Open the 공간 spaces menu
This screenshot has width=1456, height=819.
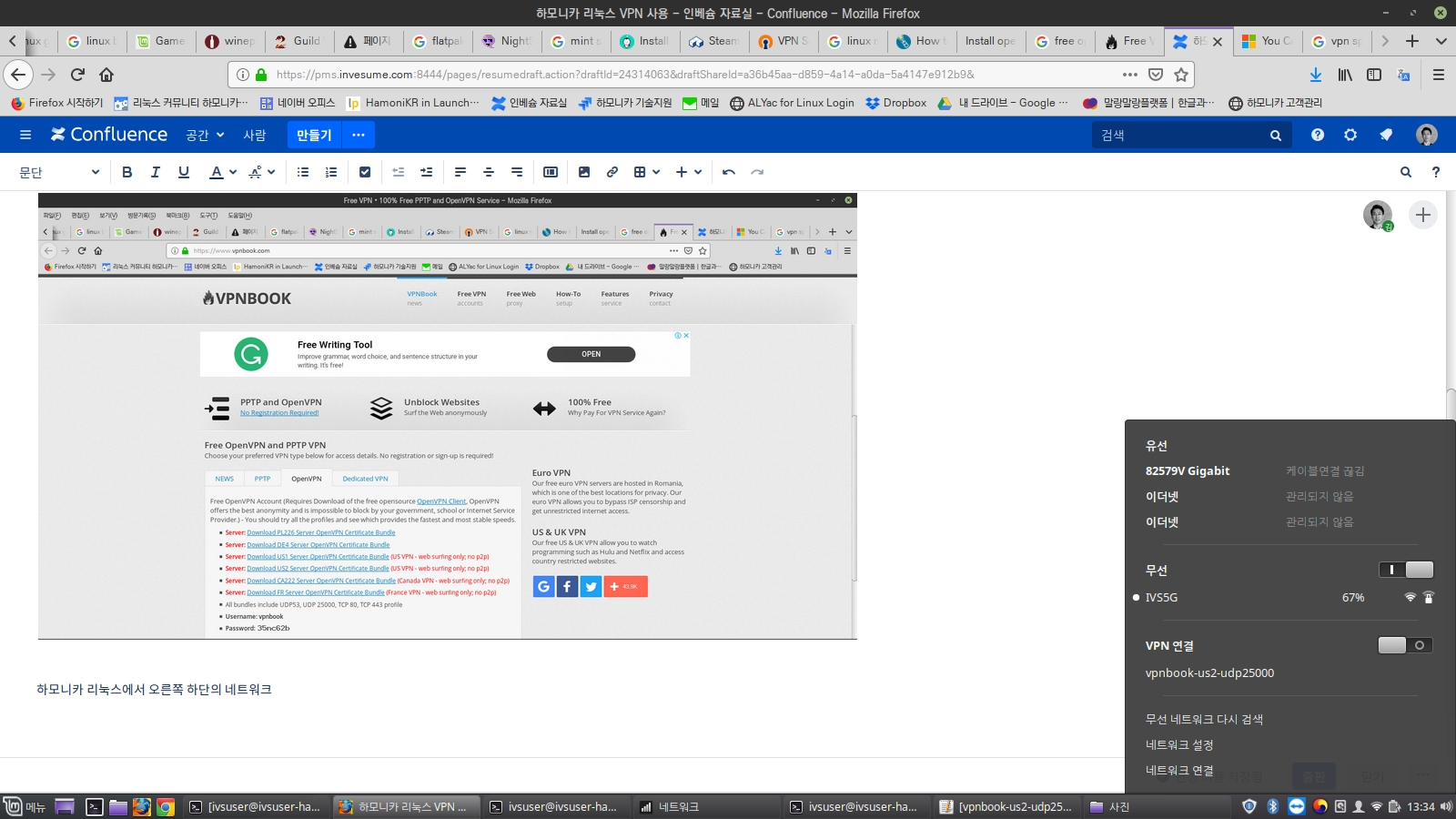pyautogui.click(x=205, y=135)
